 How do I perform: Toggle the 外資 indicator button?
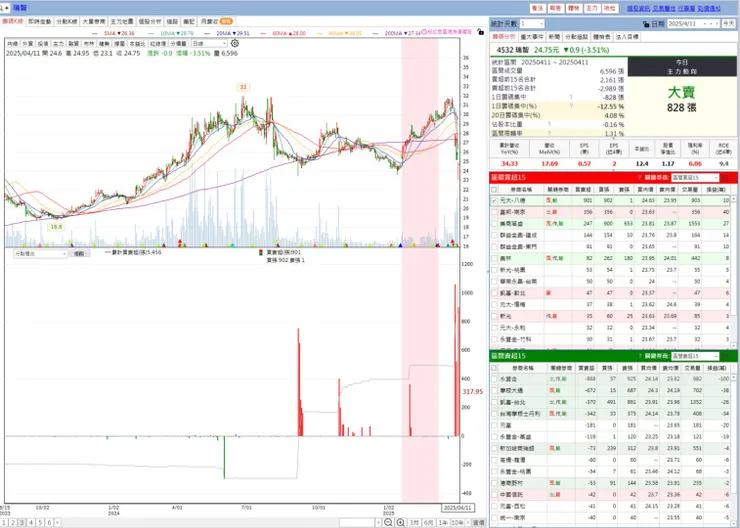(x=28, y=43)
